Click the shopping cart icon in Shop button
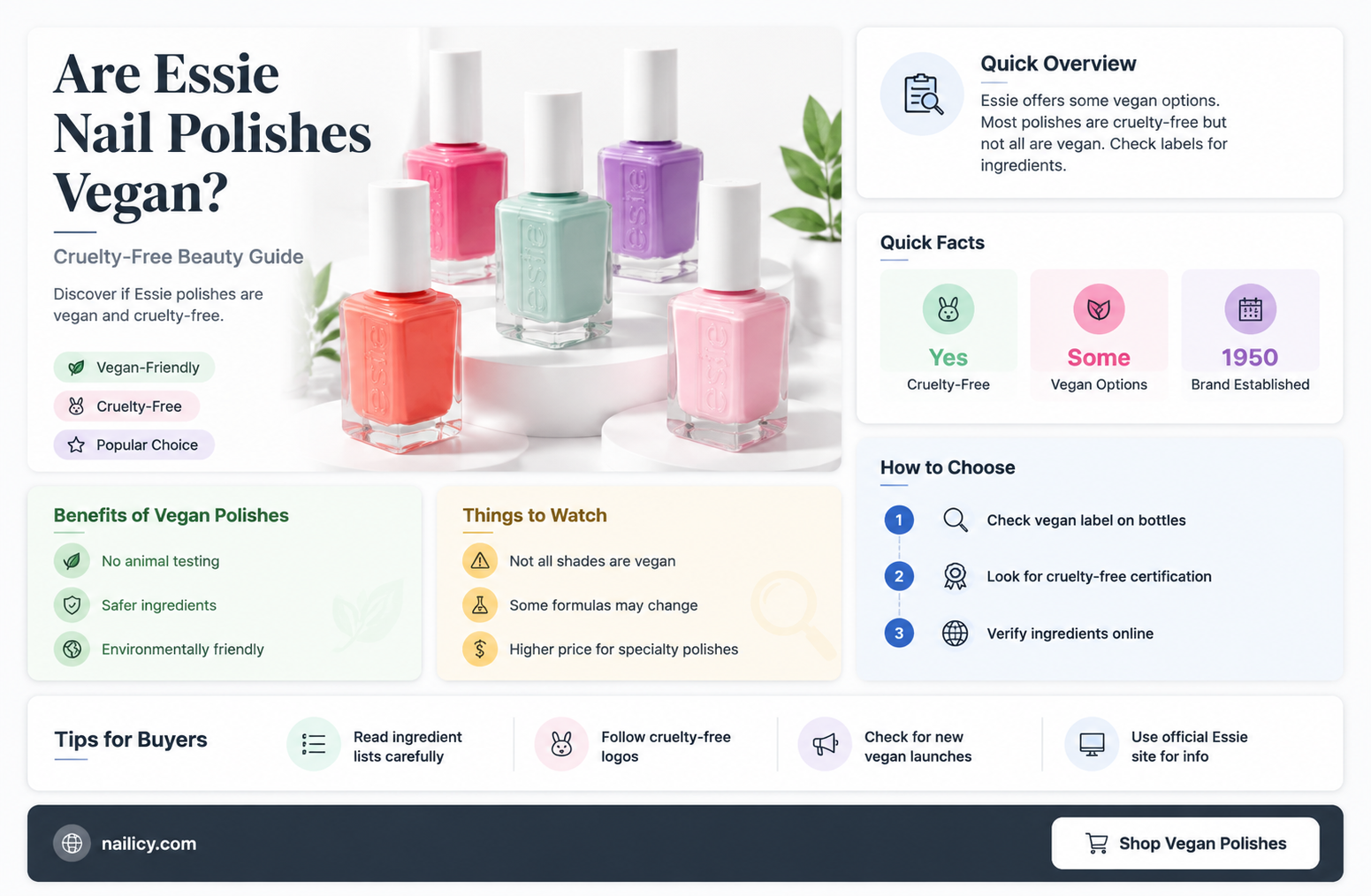 point(1096,843)
